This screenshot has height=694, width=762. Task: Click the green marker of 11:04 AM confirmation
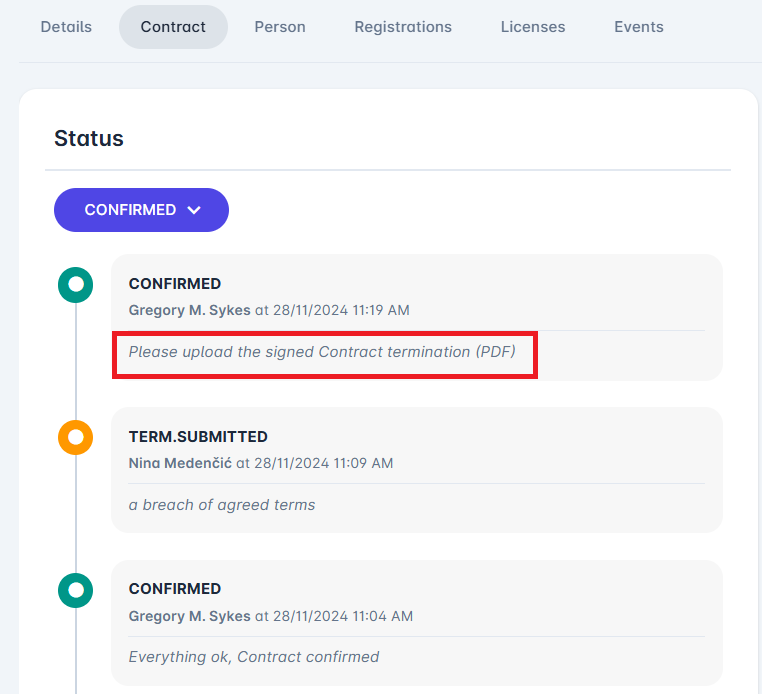click(x=75, y=589)
